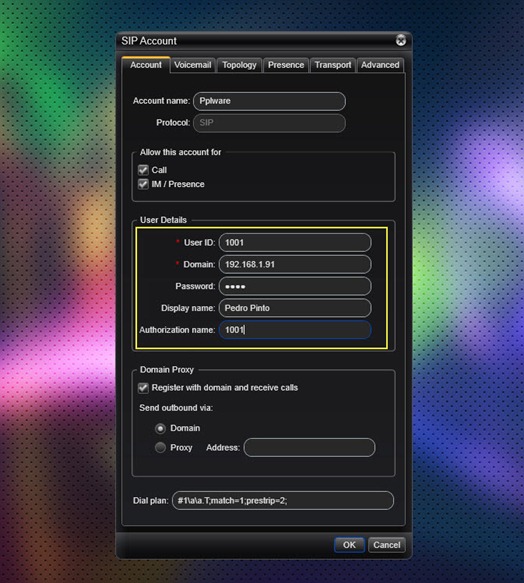Close the SIP Account dialog
524x583 pixels.
[x=401, y=40]
